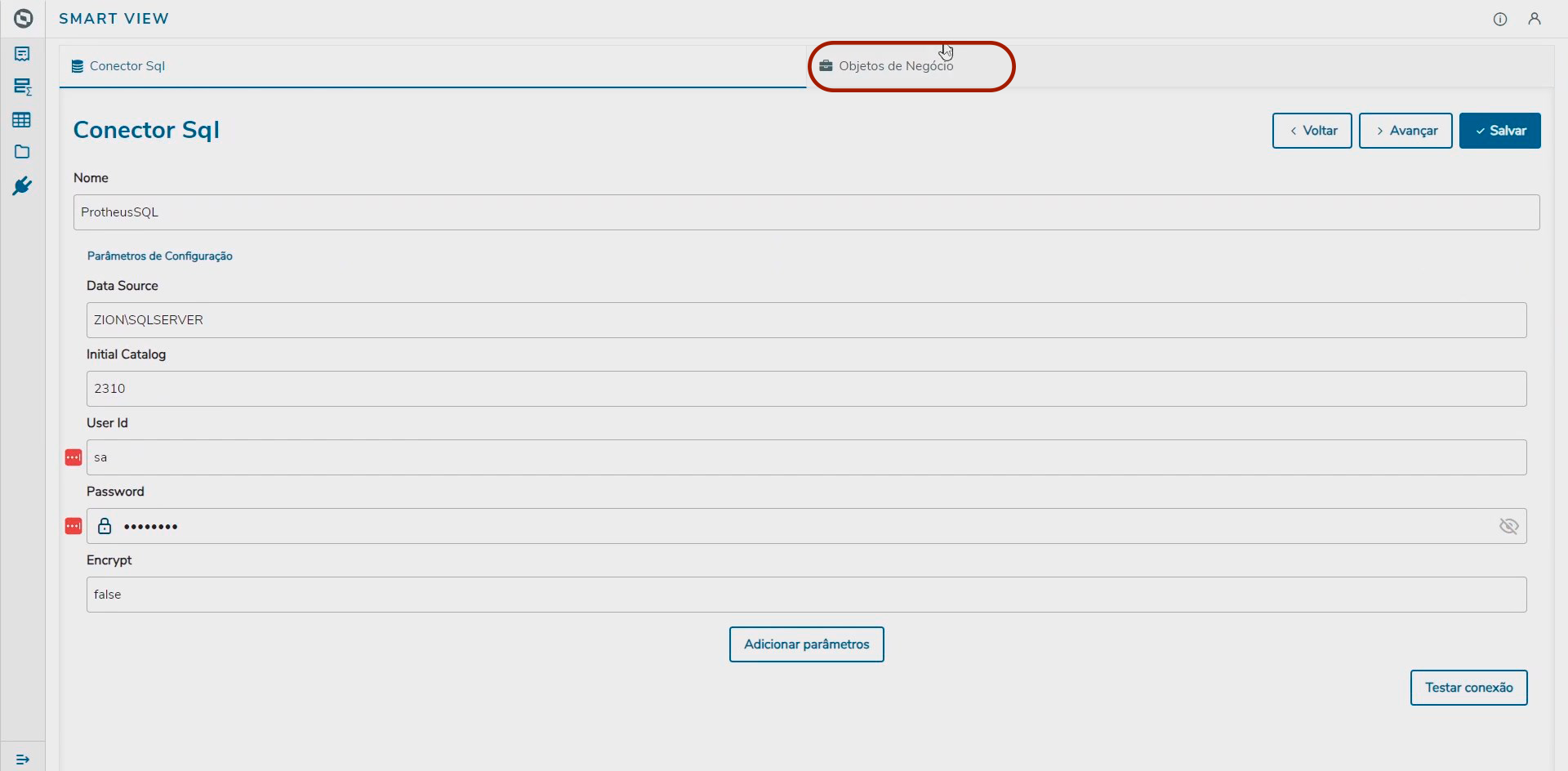Expand the sidebar using the bottom arrow

coord(22,759)
